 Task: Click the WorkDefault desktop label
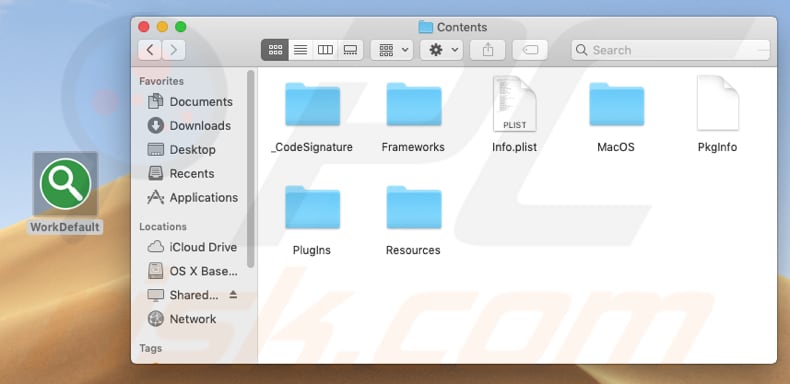pos(65,227)
